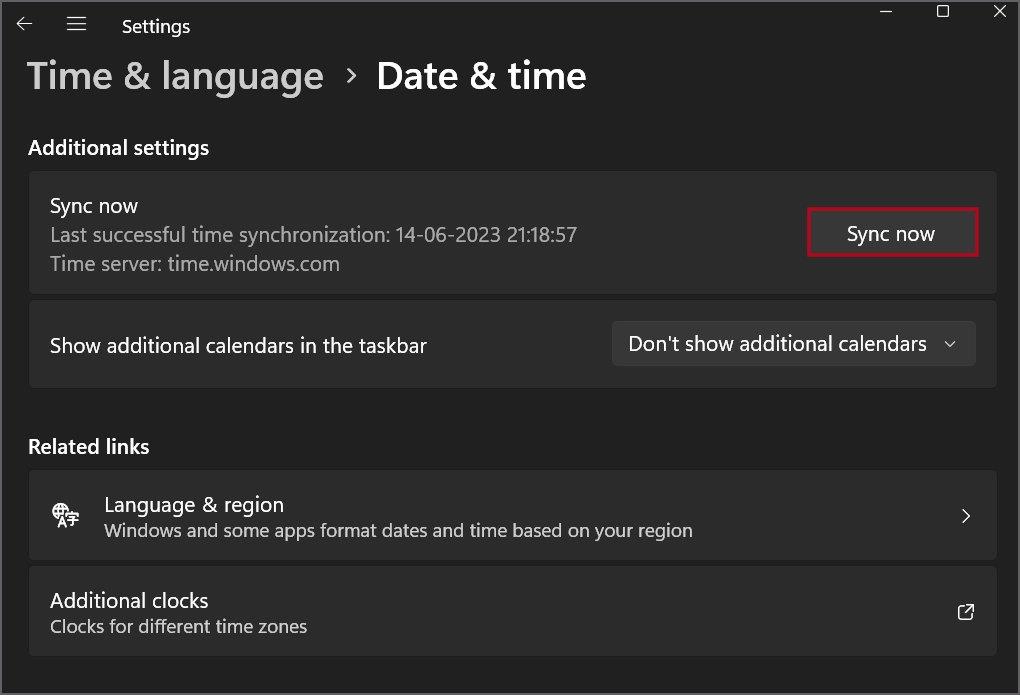Click the breadcrumb separator chevron
The height and width of the screenshot is (695, 1020).
(351, 76)
